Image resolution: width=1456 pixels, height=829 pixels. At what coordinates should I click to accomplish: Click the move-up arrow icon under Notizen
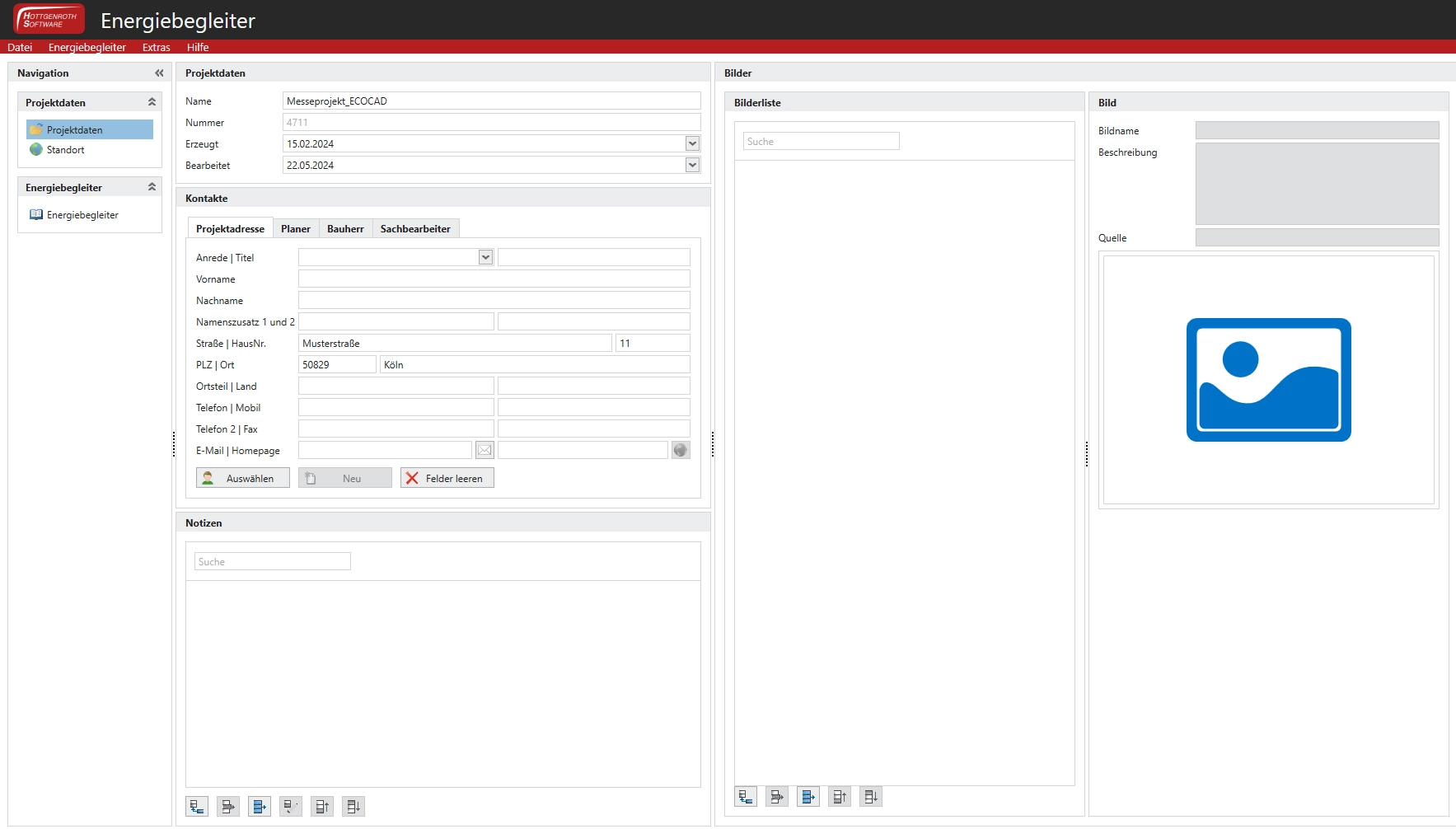322,807
